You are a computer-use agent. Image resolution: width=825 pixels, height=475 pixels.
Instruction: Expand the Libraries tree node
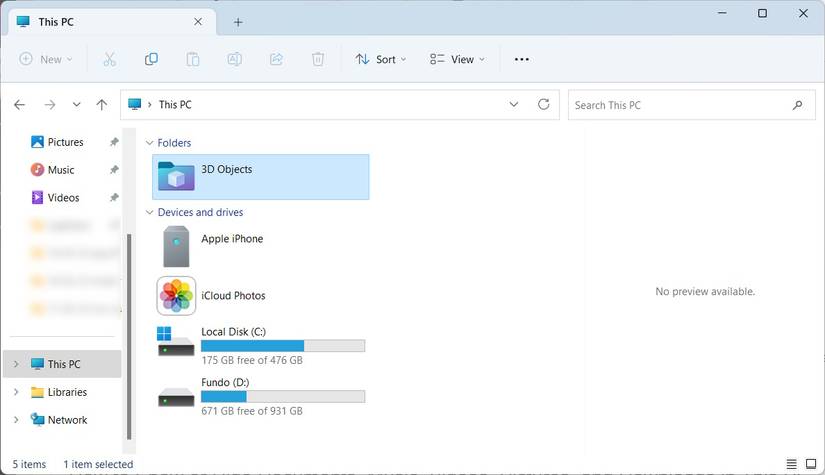16,392
